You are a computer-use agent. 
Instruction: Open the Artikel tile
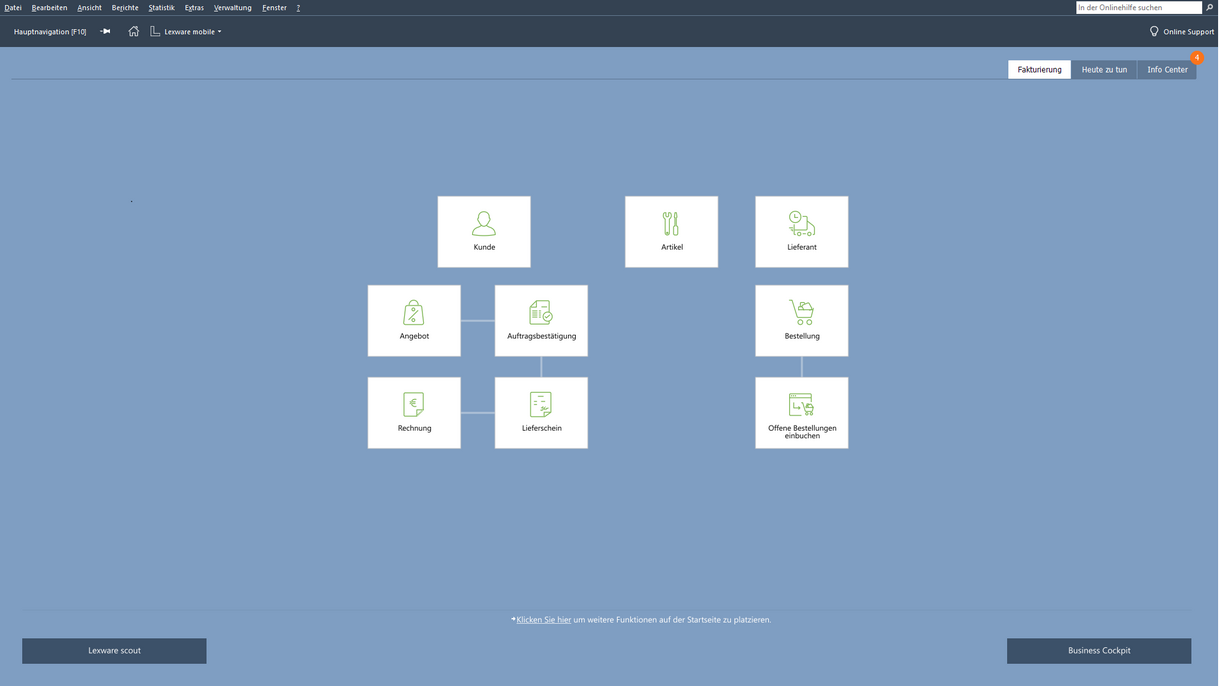[x=672, y=232]
